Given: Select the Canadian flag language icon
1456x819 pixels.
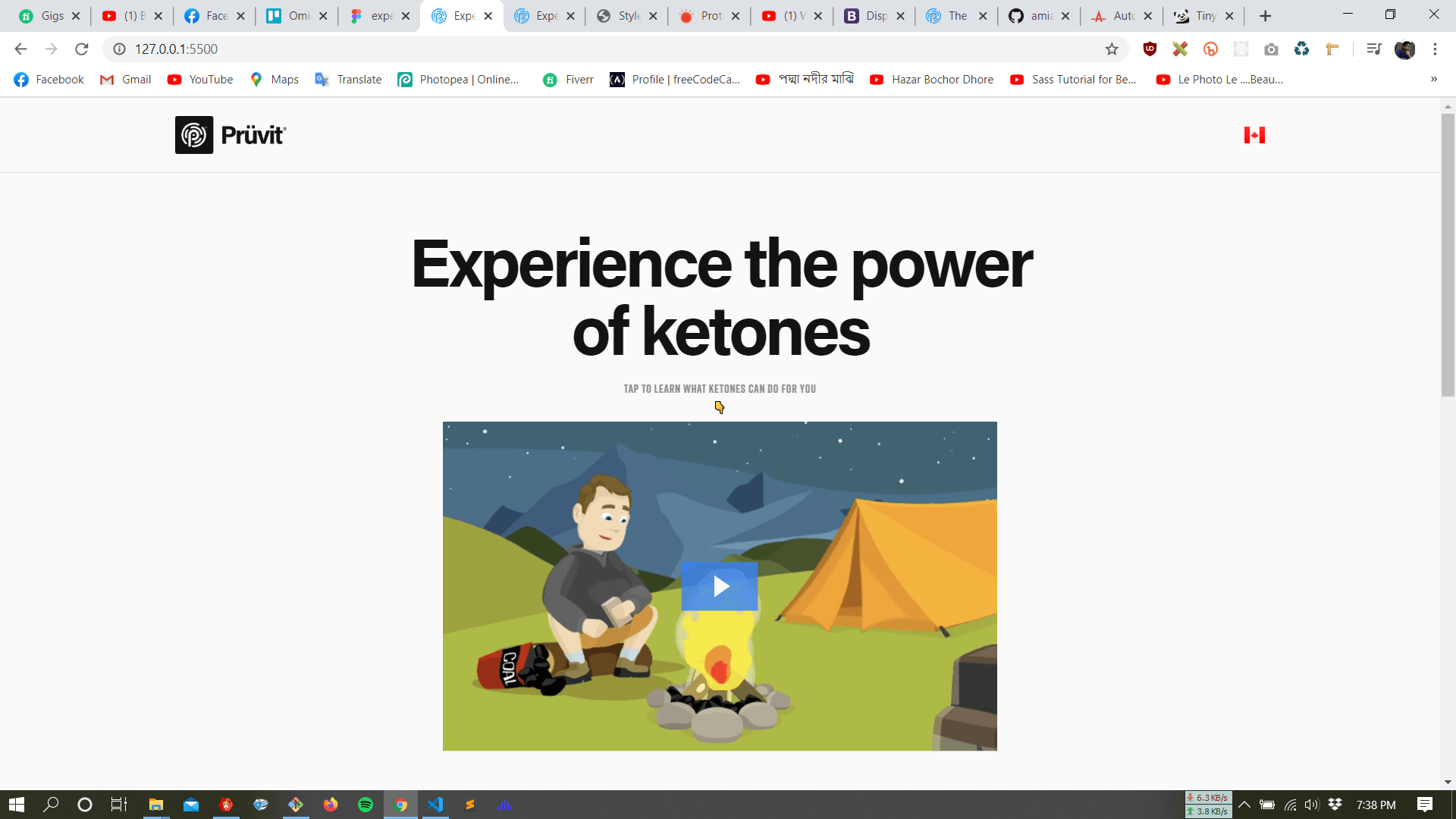Looking at the screenshot, I should point(1255,134).
